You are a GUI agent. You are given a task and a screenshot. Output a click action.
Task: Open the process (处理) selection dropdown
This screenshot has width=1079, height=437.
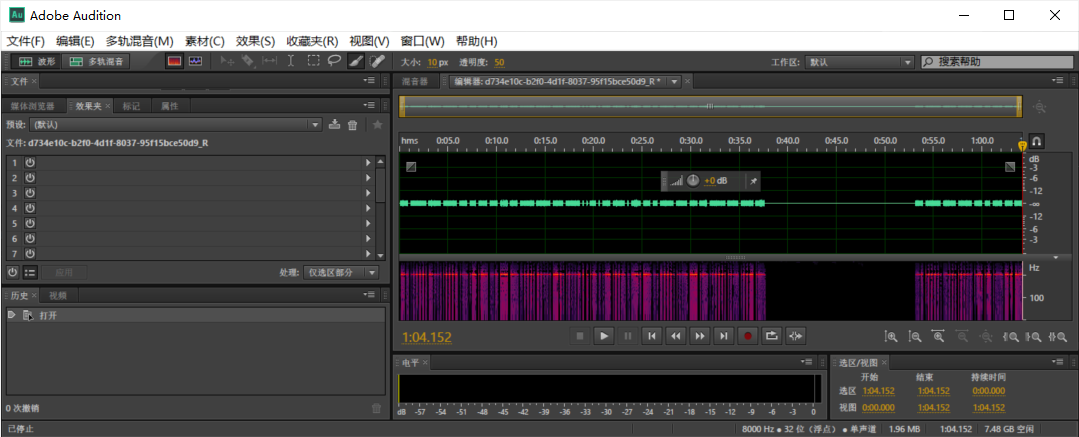click(342, 272)
